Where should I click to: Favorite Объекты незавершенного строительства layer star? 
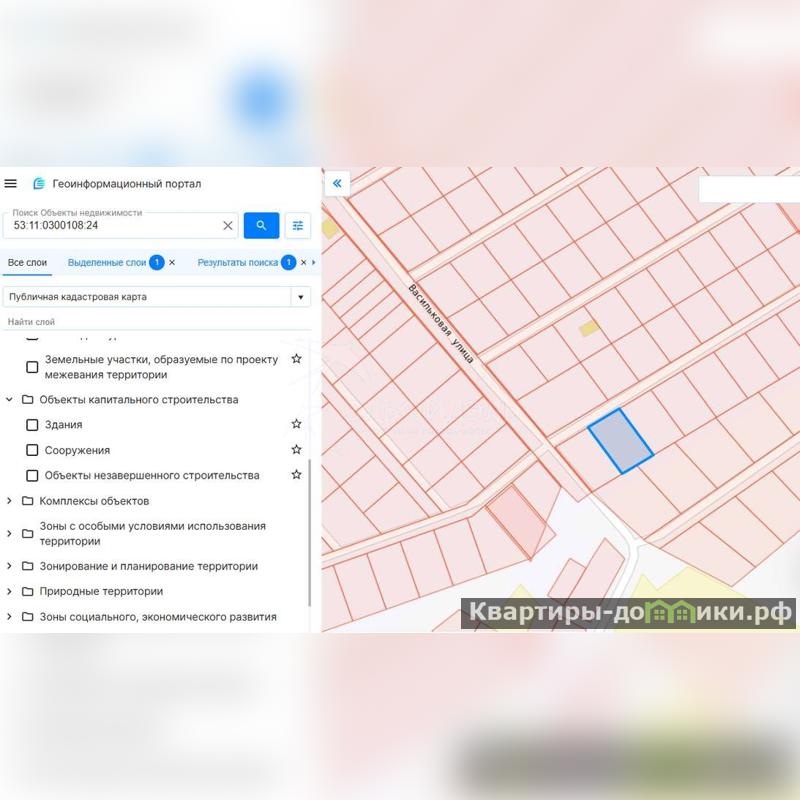pos(296,474)
